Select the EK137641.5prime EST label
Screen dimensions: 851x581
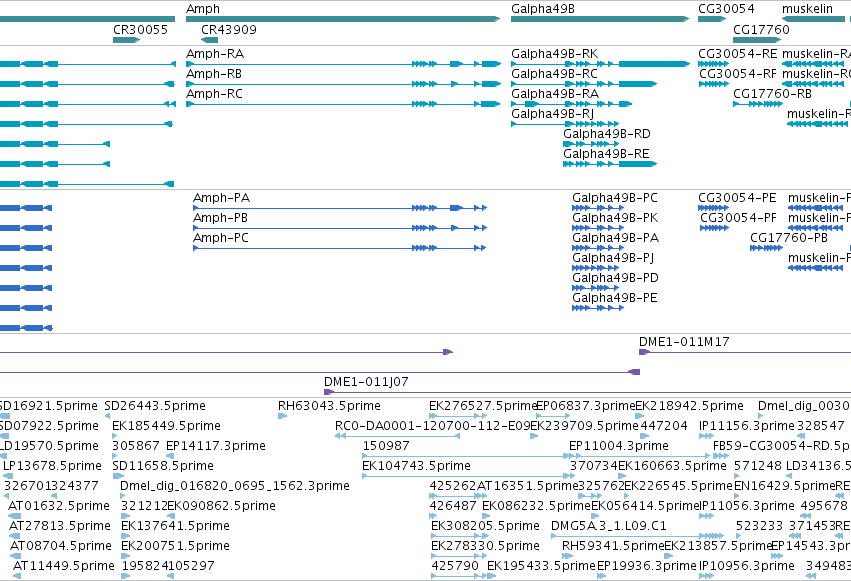click(x=175, y=527)
